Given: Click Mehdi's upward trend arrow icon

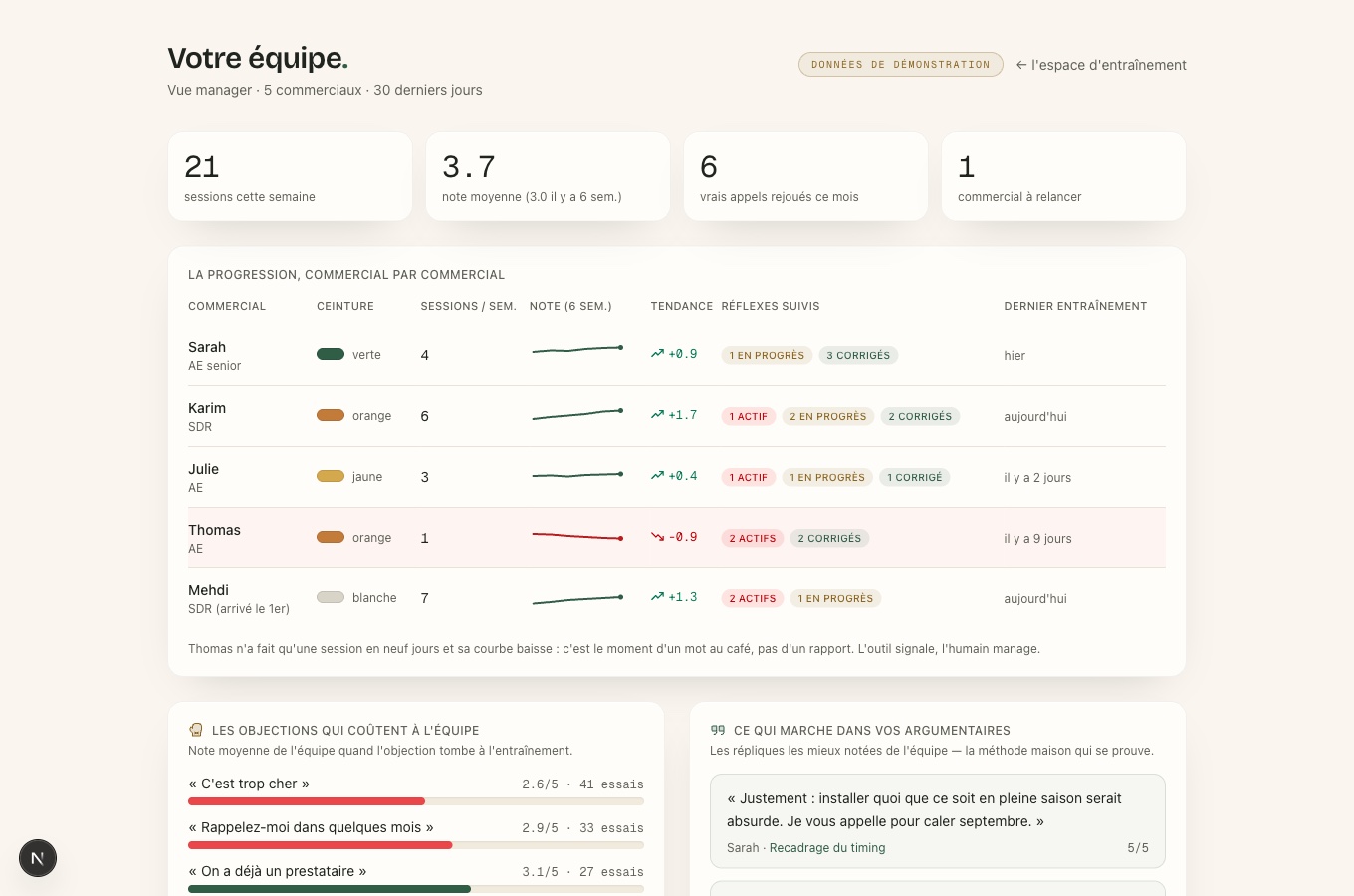Looking at the screenshot, I should (x=657, y=597).
